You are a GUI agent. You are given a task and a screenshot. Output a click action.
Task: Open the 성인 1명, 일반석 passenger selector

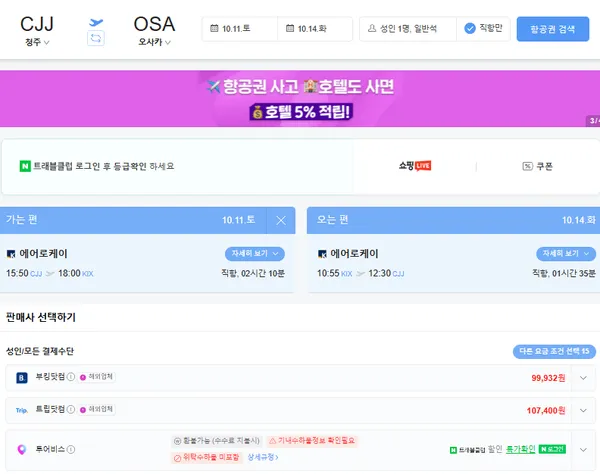408,29
